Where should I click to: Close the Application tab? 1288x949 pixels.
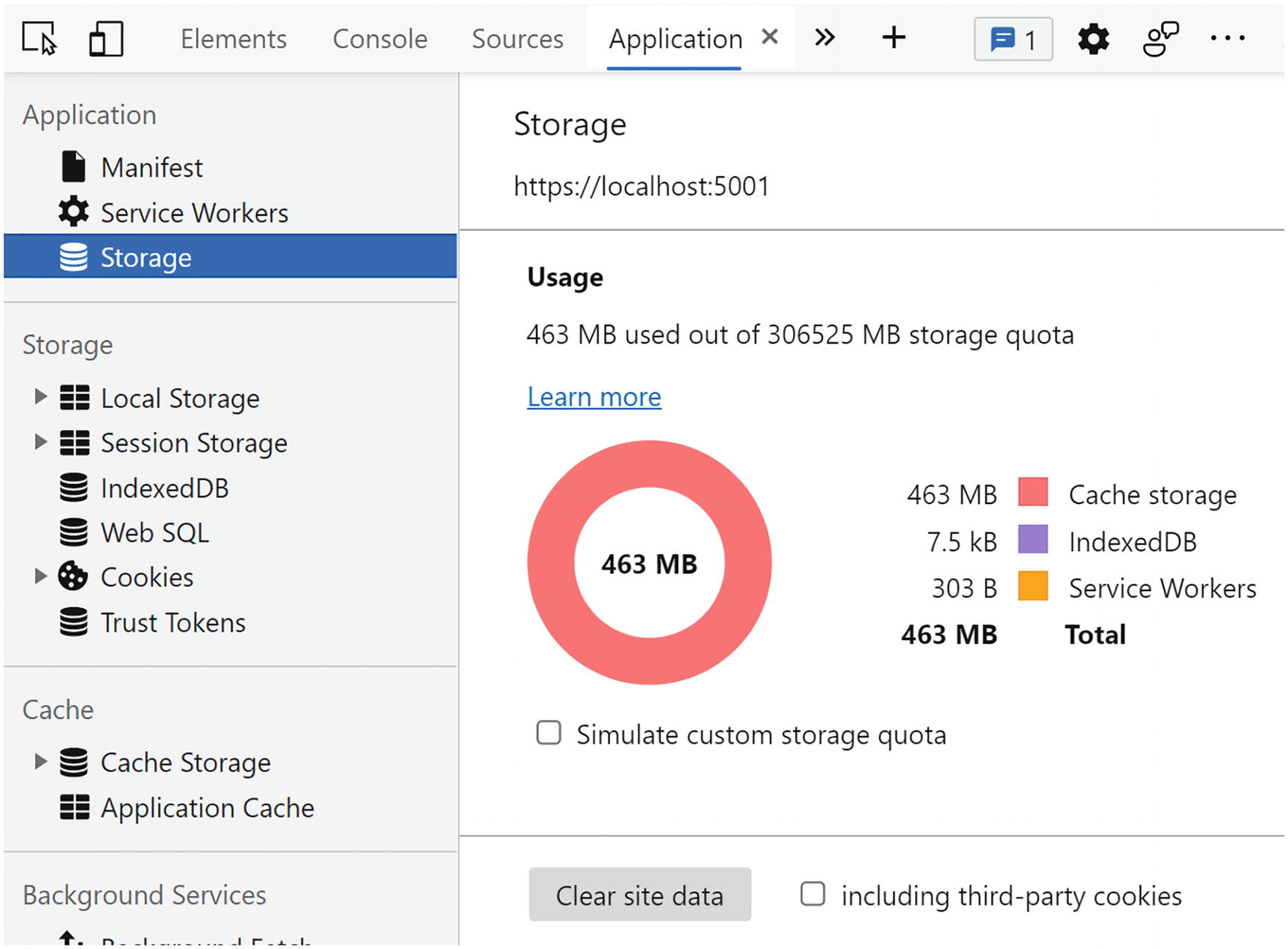click(x=770, y=37)
